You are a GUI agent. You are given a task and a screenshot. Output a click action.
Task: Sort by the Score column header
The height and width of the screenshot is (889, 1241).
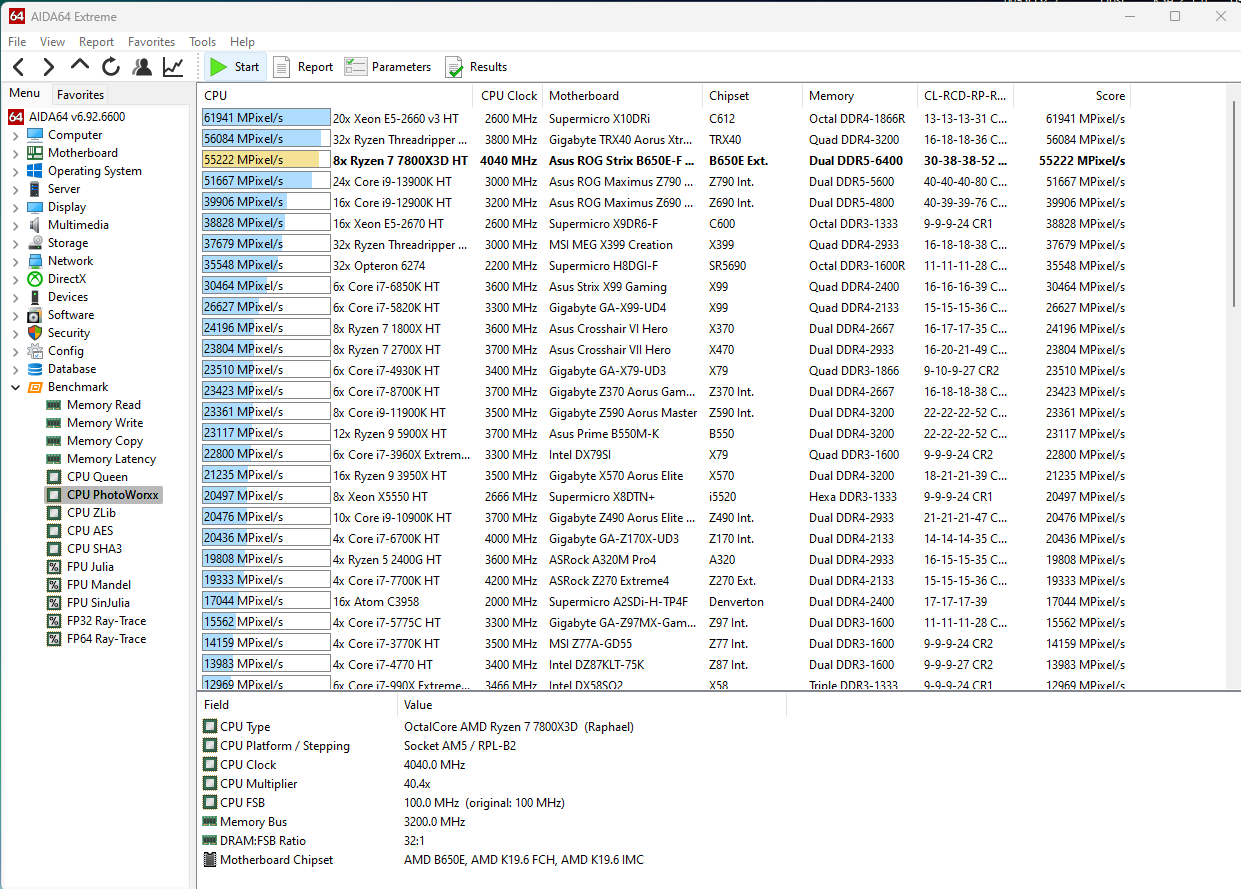click(1072, 96)
